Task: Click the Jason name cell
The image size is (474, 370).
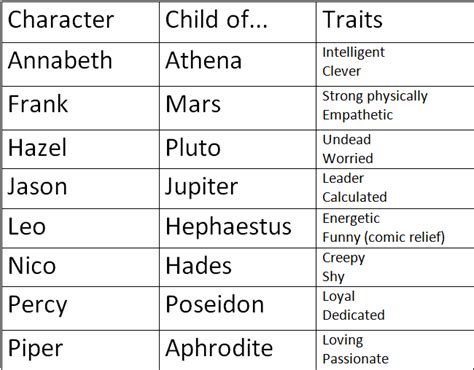Action: click(x=81, y=189)
